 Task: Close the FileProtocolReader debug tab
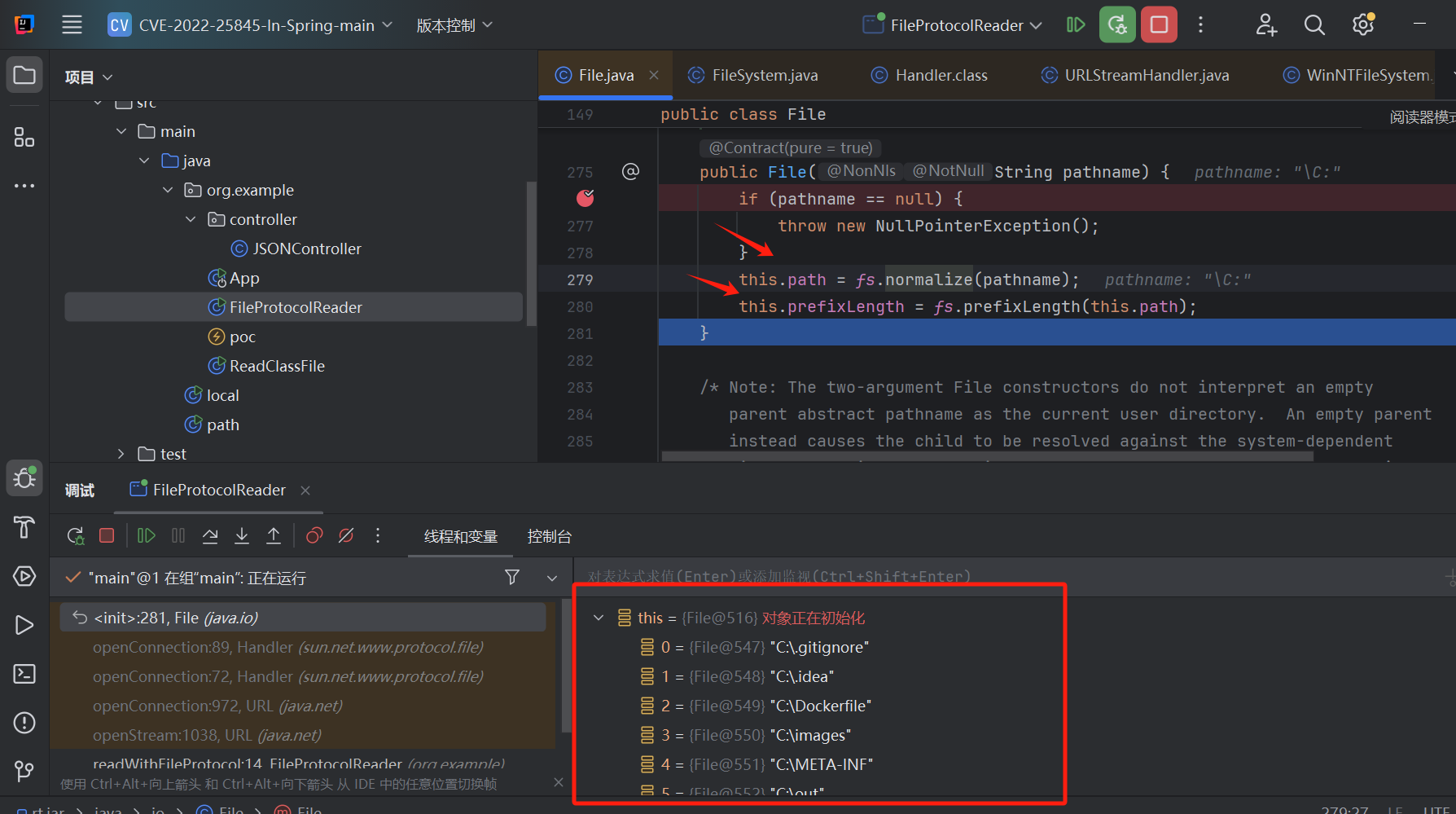[x=305, y=491]
